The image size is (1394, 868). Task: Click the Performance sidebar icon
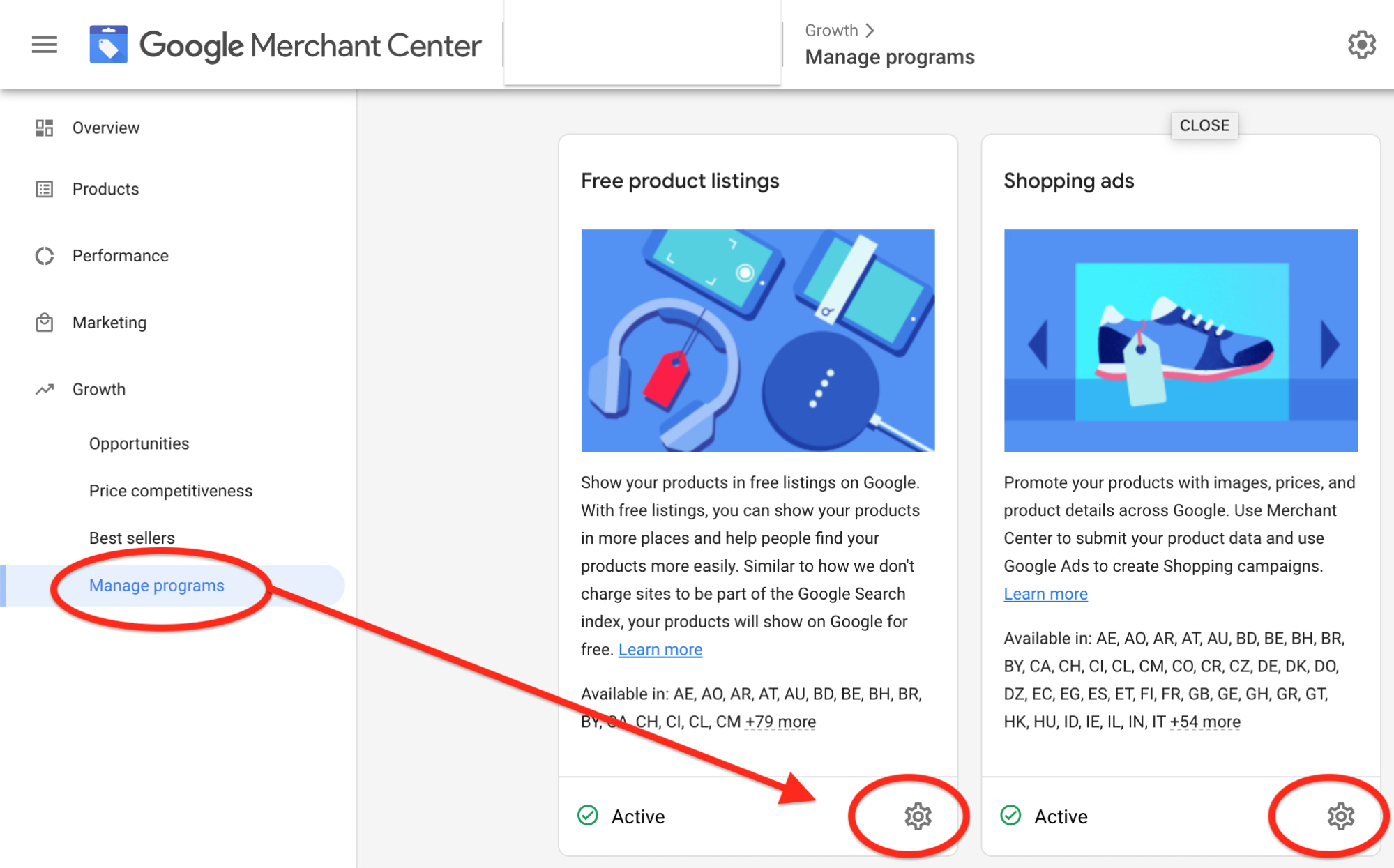45,256
